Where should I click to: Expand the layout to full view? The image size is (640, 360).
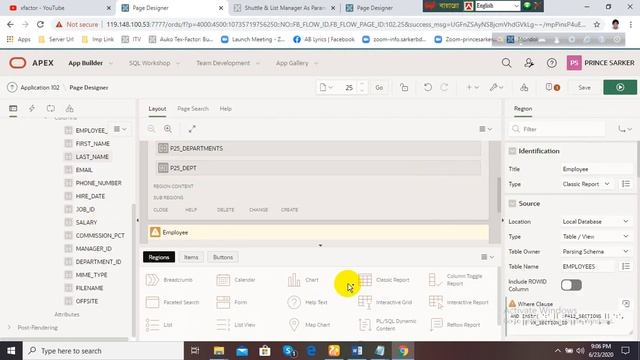tap(192, 129)
